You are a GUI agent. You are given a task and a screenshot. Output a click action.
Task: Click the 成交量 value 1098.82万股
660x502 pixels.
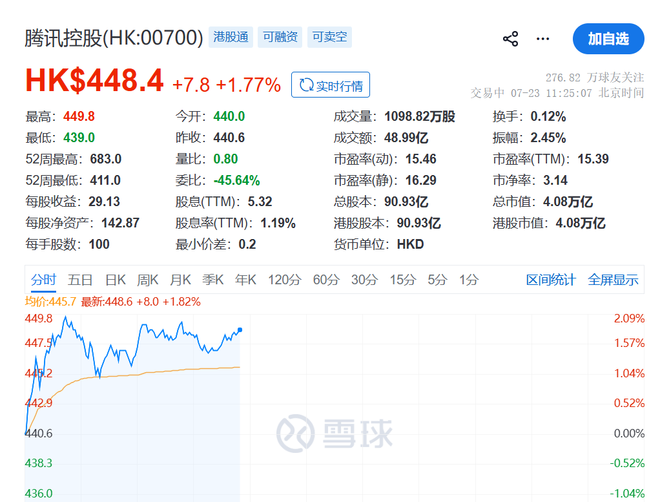[x=420, y=116]
